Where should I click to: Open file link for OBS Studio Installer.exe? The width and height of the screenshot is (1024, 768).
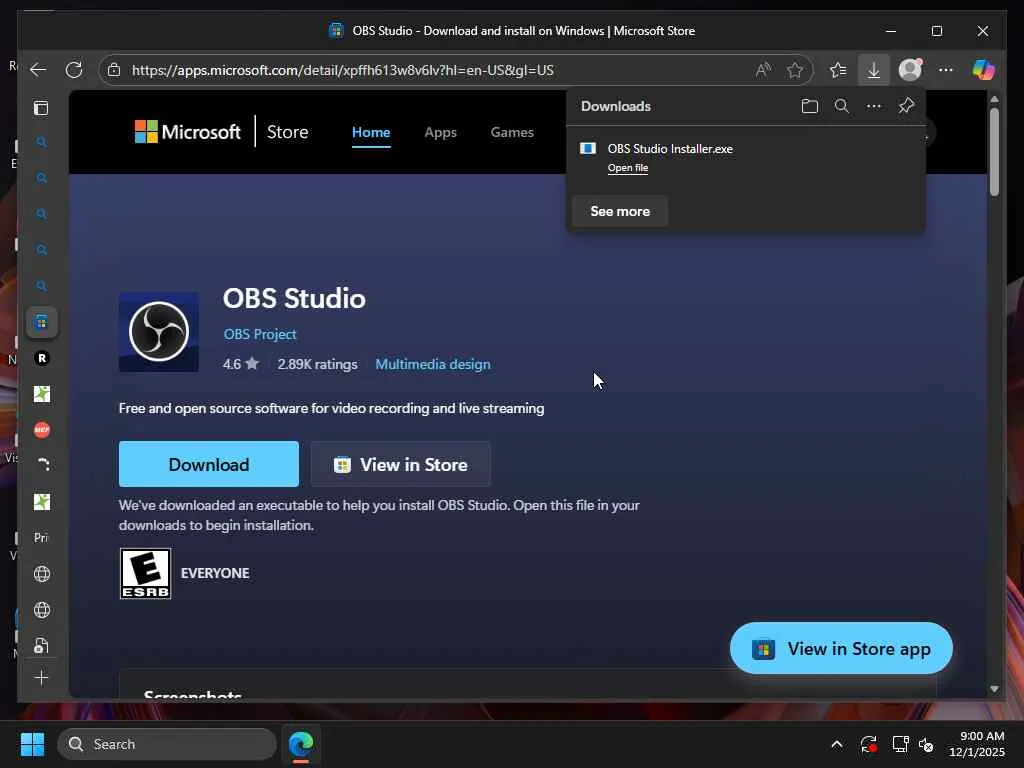coord(628,168)
